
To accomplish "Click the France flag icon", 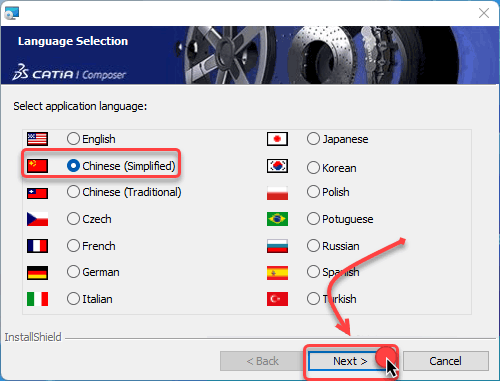I will 37,246.
